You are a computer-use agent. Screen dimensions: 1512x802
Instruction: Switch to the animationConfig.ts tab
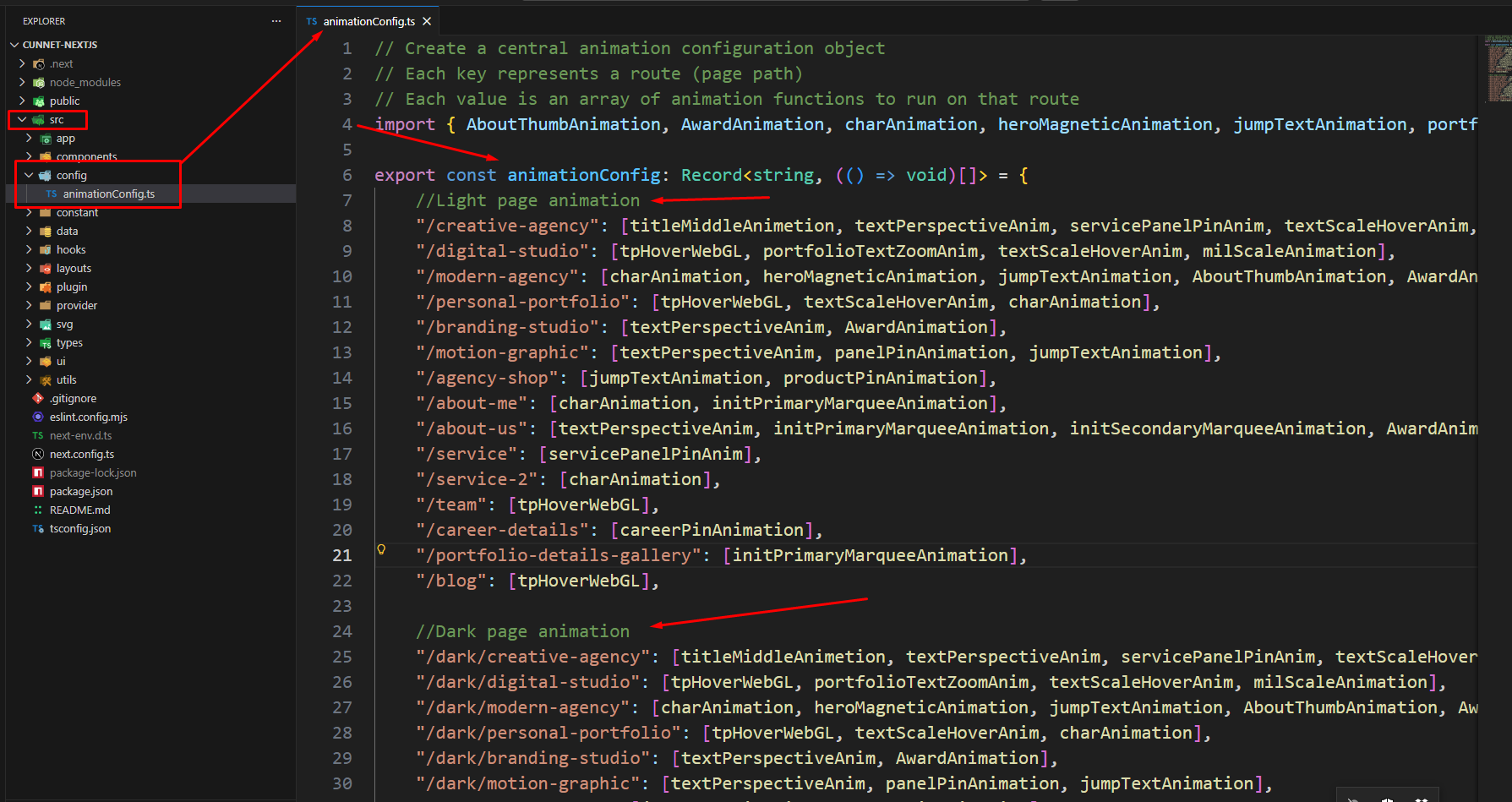[368, 21]
